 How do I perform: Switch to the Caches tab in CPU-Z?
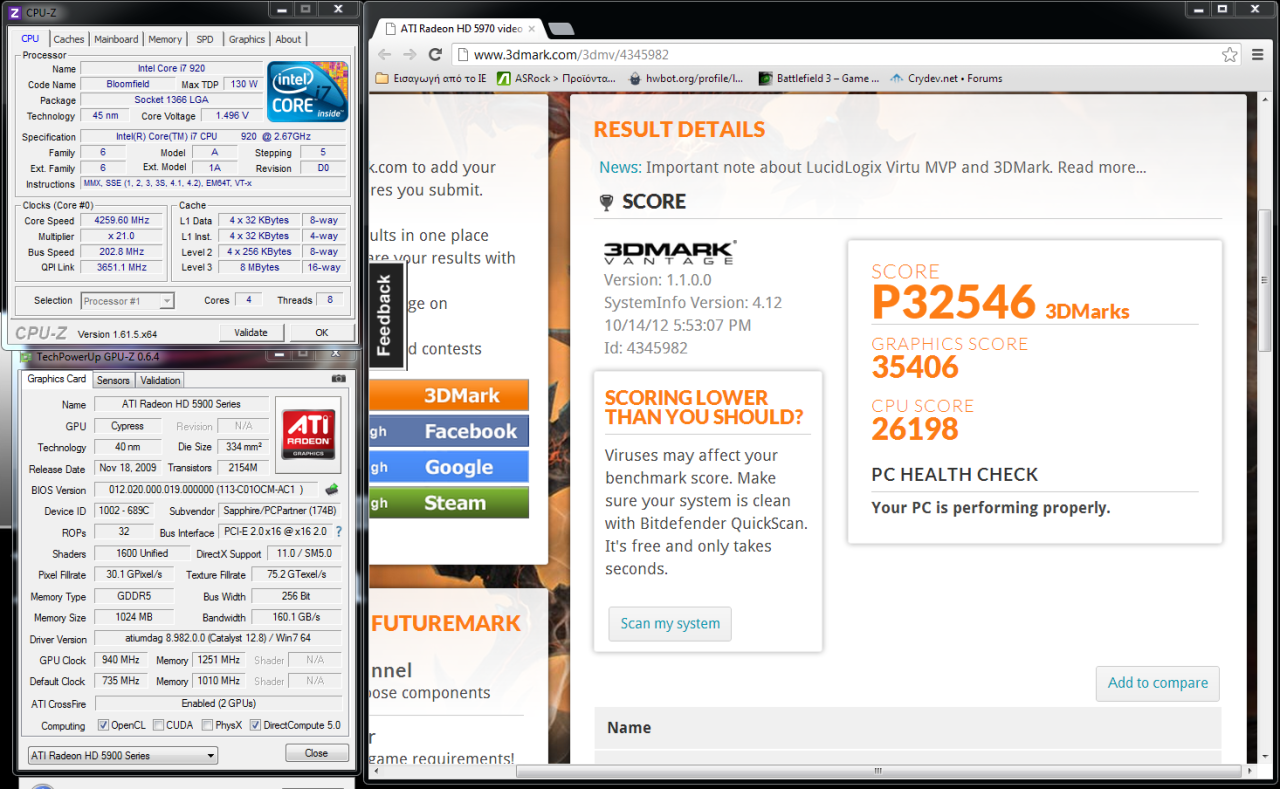(69, 39)
